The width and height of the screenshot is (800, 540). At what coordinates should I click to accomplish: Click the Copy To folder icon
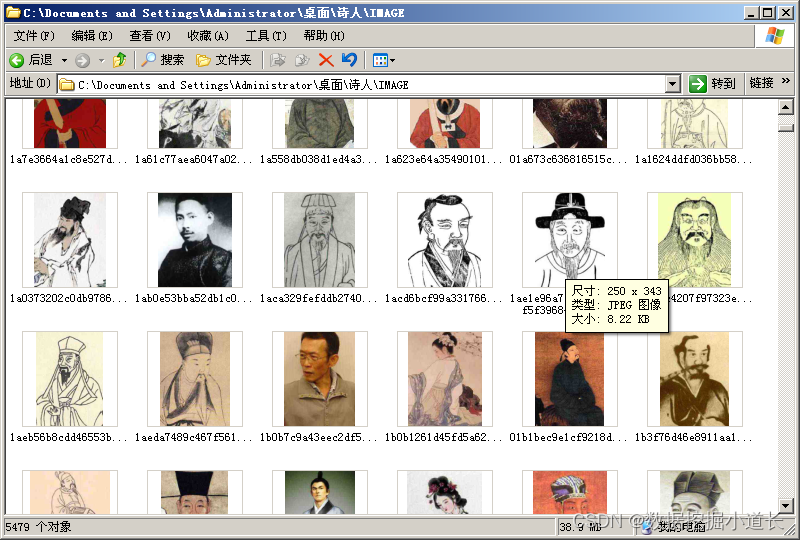click(302, 60)
